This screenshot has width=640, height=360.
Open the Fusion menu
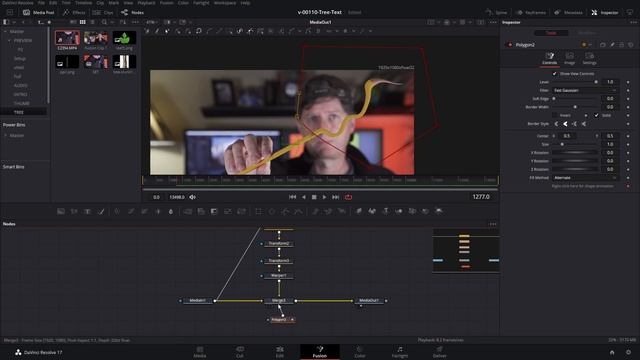pos(166,3)
